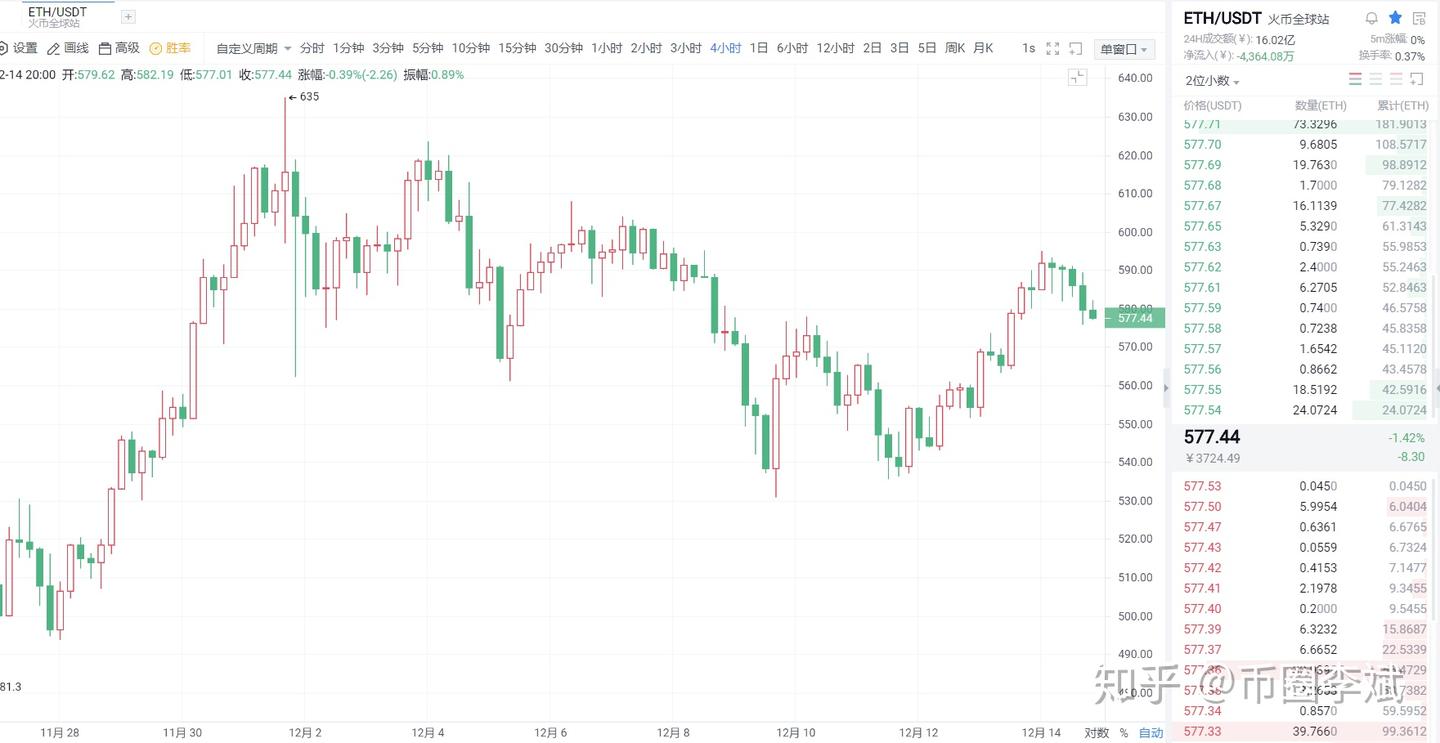This screenshot has height=743, width=1440.
Task: Expand the custom period (自定义周期) dropdown
Action: point(254,48)
